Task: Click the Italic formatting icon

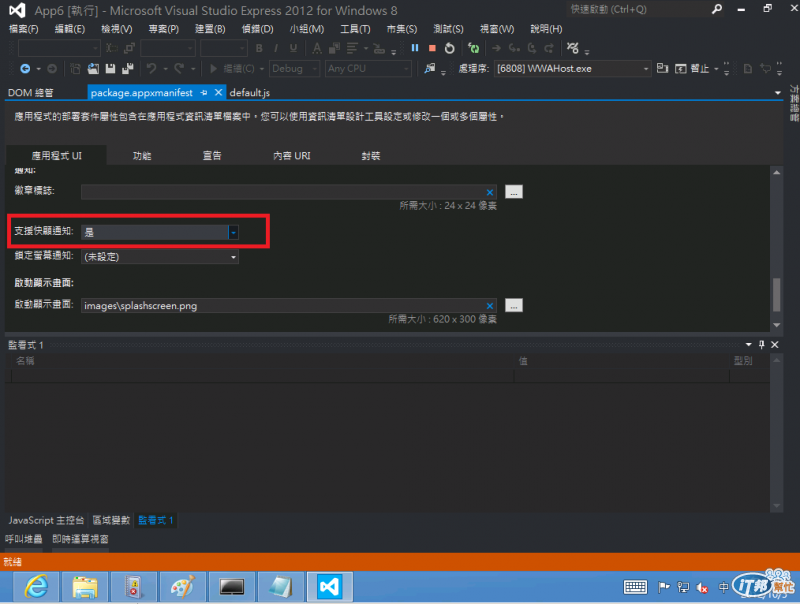Action: point(276,48)
